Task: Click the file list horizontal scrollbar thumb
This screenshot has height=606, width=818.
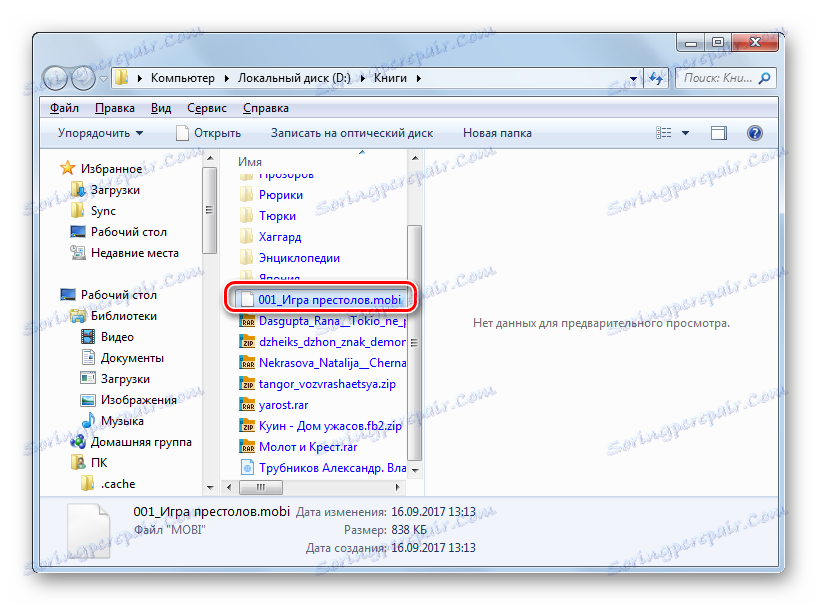Action: 261,487
